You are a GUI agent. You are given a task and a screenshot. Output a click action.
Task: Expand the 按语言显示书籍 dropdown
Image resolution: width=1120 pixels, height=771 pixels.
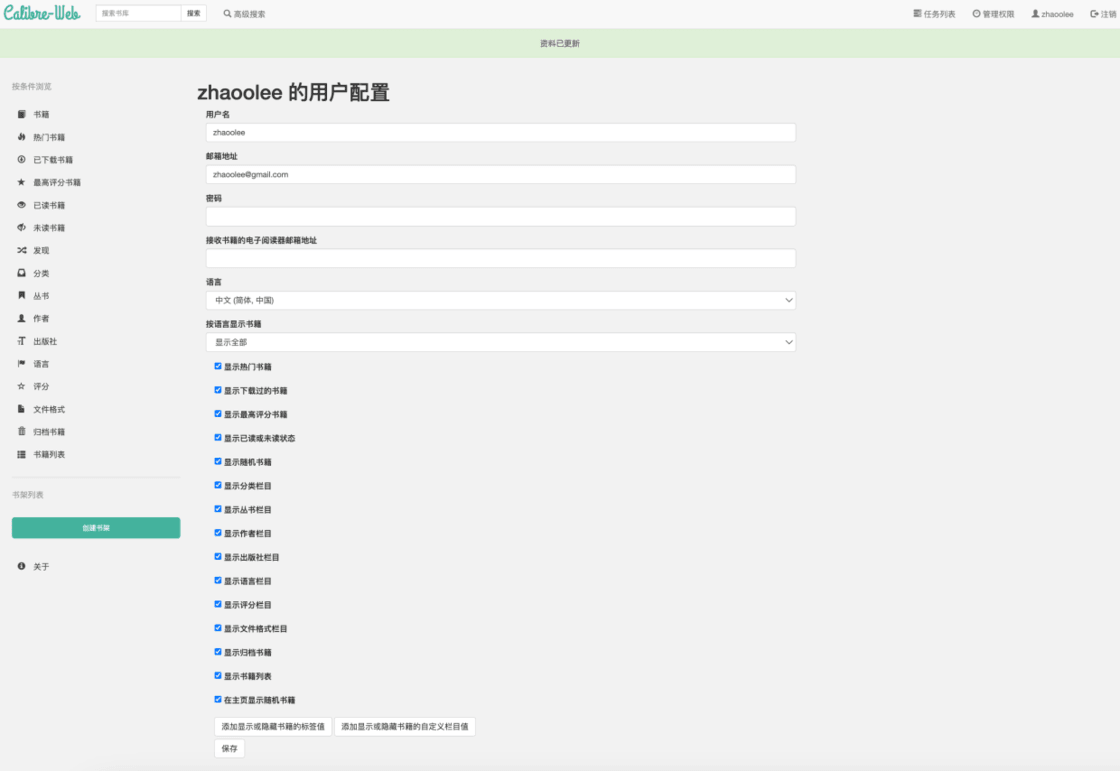click(x=500, y=342)
